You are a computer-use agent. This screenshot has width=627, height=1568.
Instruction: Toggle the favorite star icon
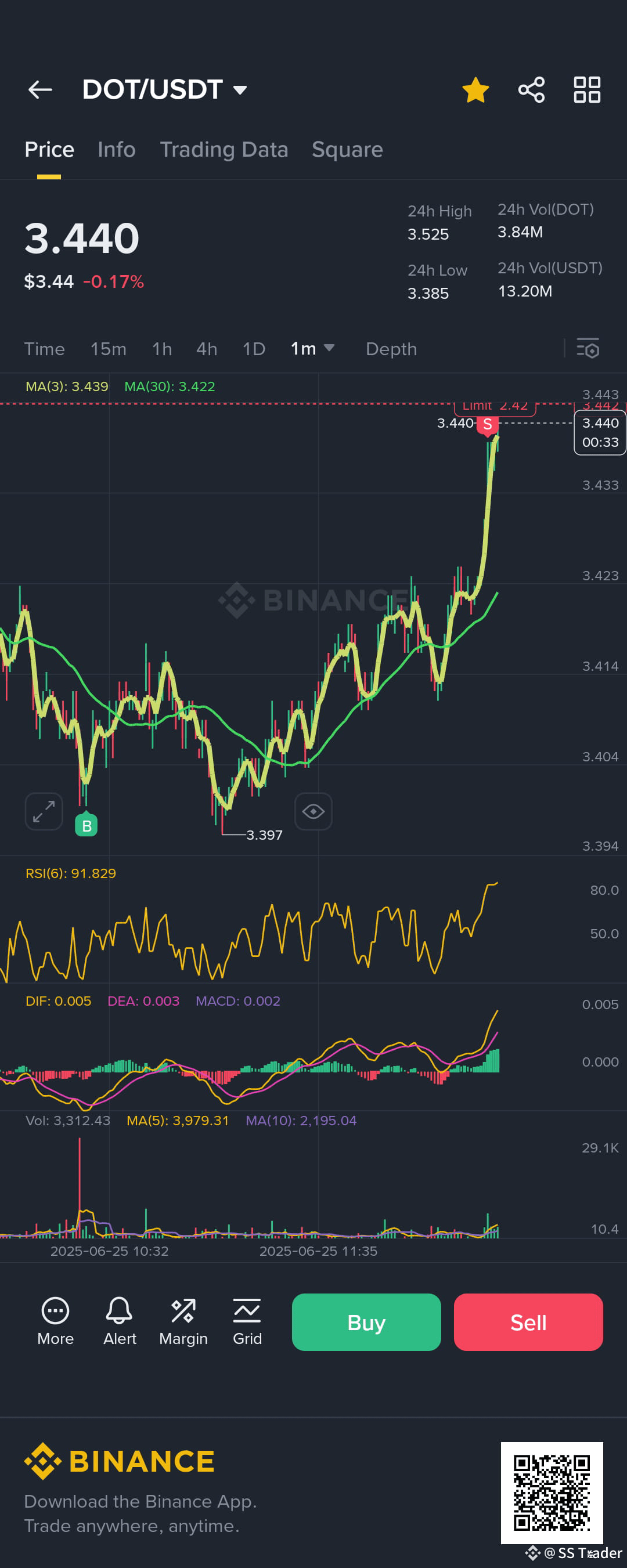coord(475,90)
